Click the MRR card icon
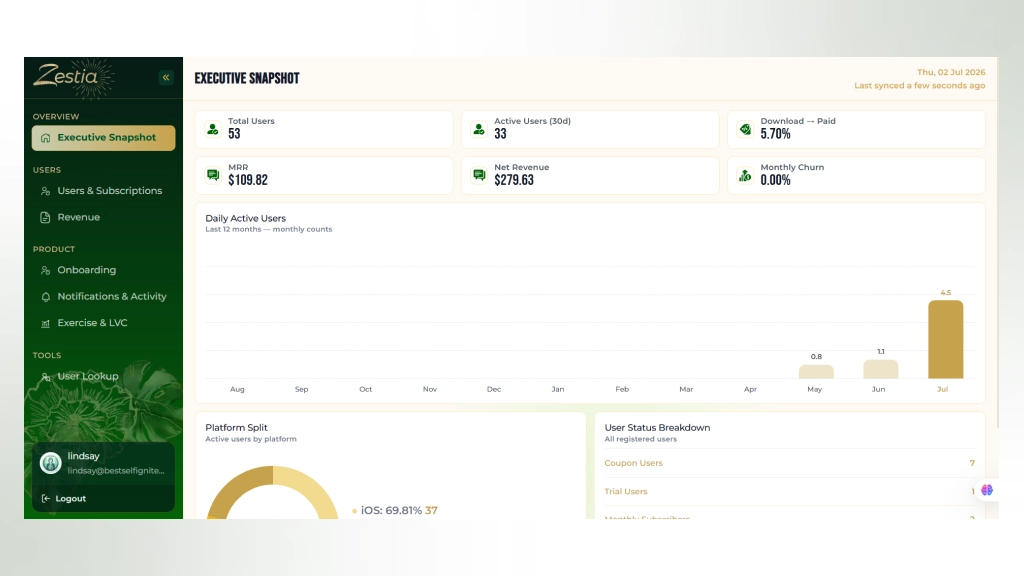Image resolution: width=1024 pixels, height=576 pixels. pos(213,175)
